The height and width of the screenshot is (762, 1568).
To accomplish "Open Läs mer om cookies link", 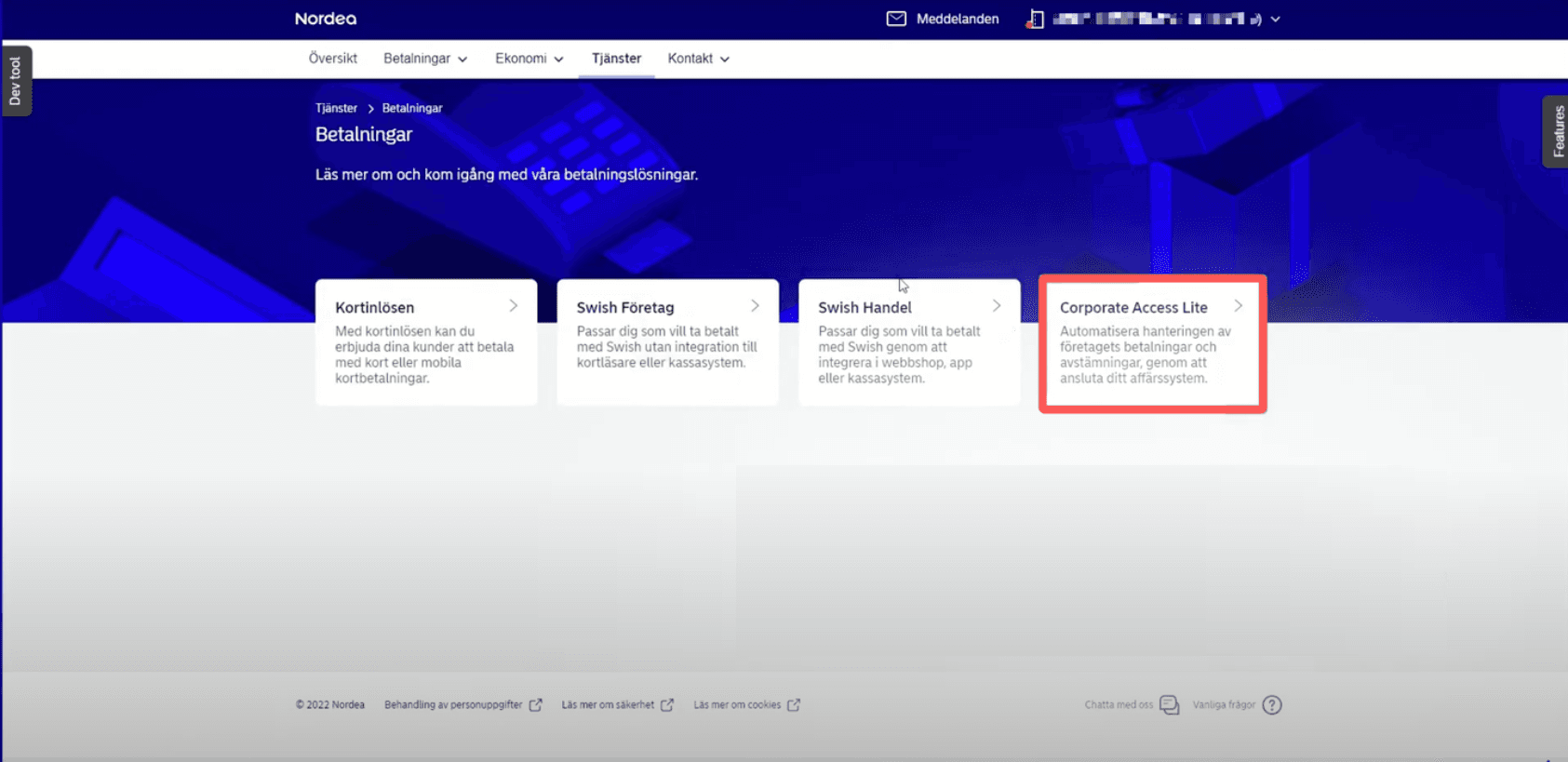I will (x=737, y=705).
